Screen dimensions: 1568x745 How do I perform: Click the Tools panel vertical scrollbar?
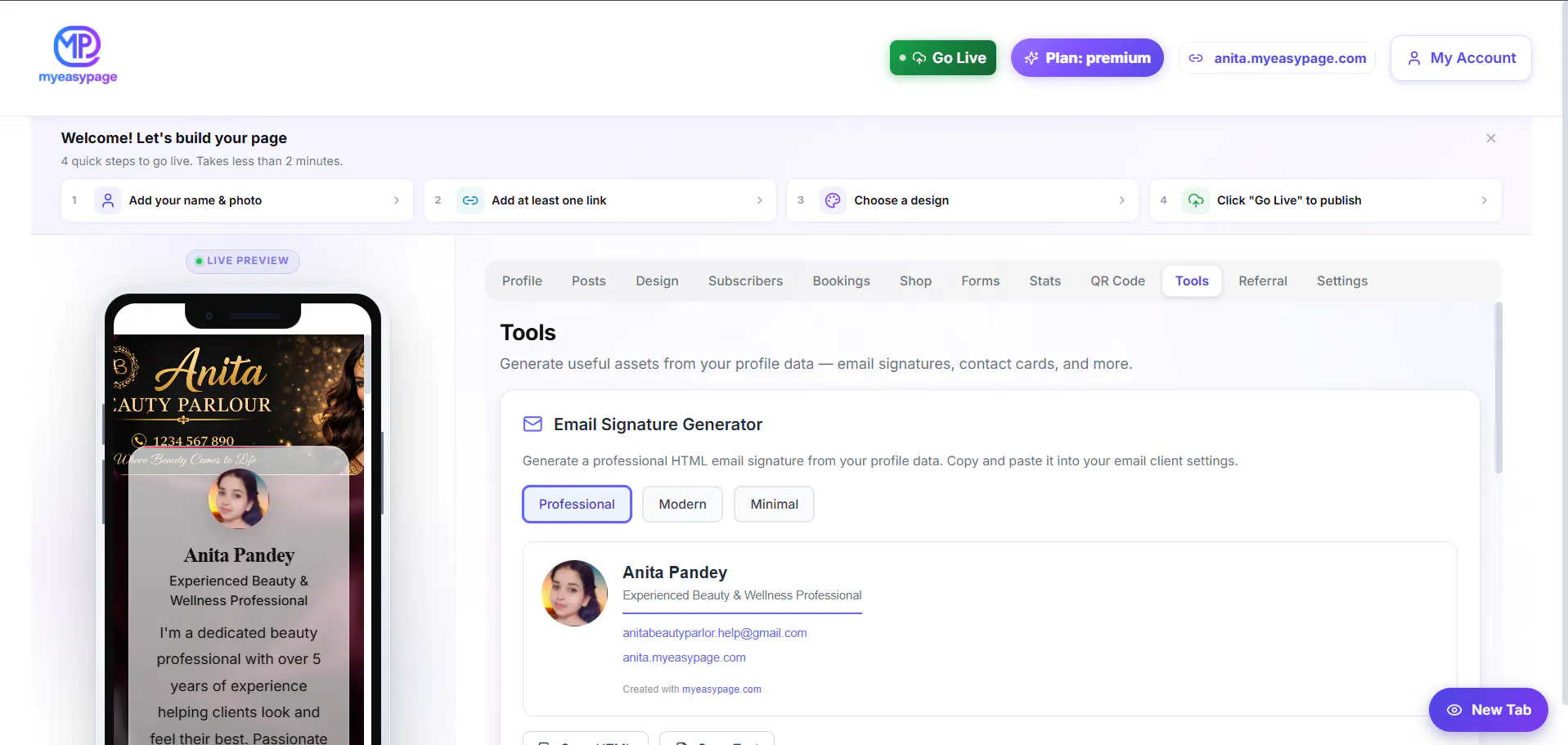click(1498, 388)
